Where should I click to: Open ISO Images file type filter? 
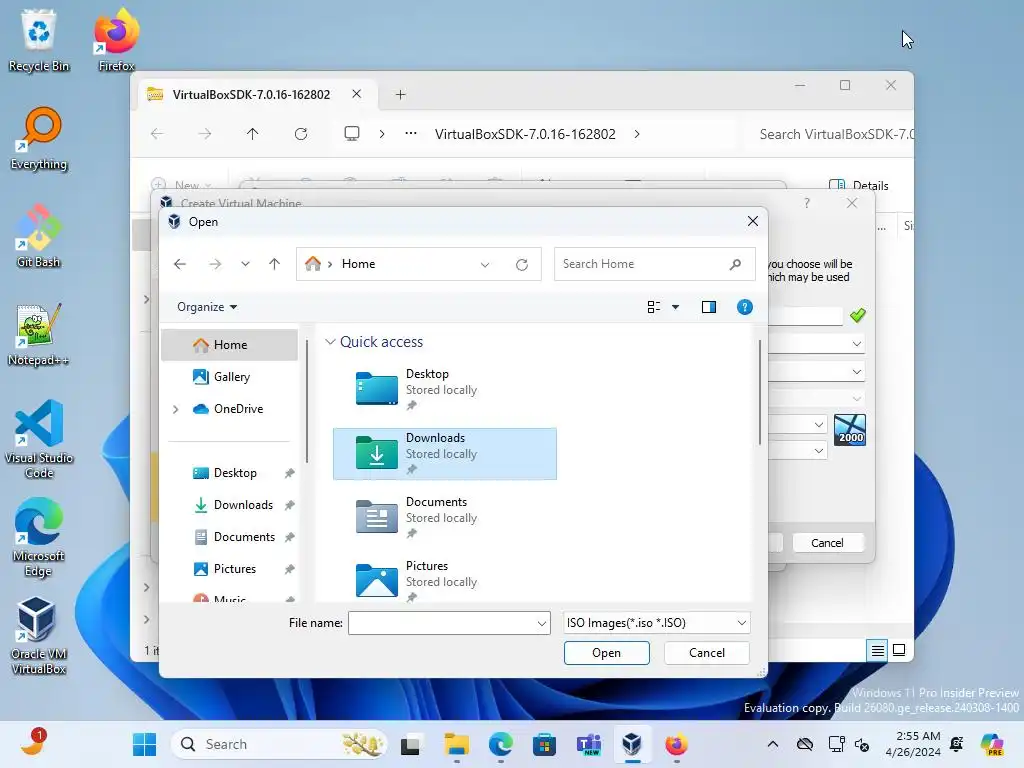tap(656, 623)
